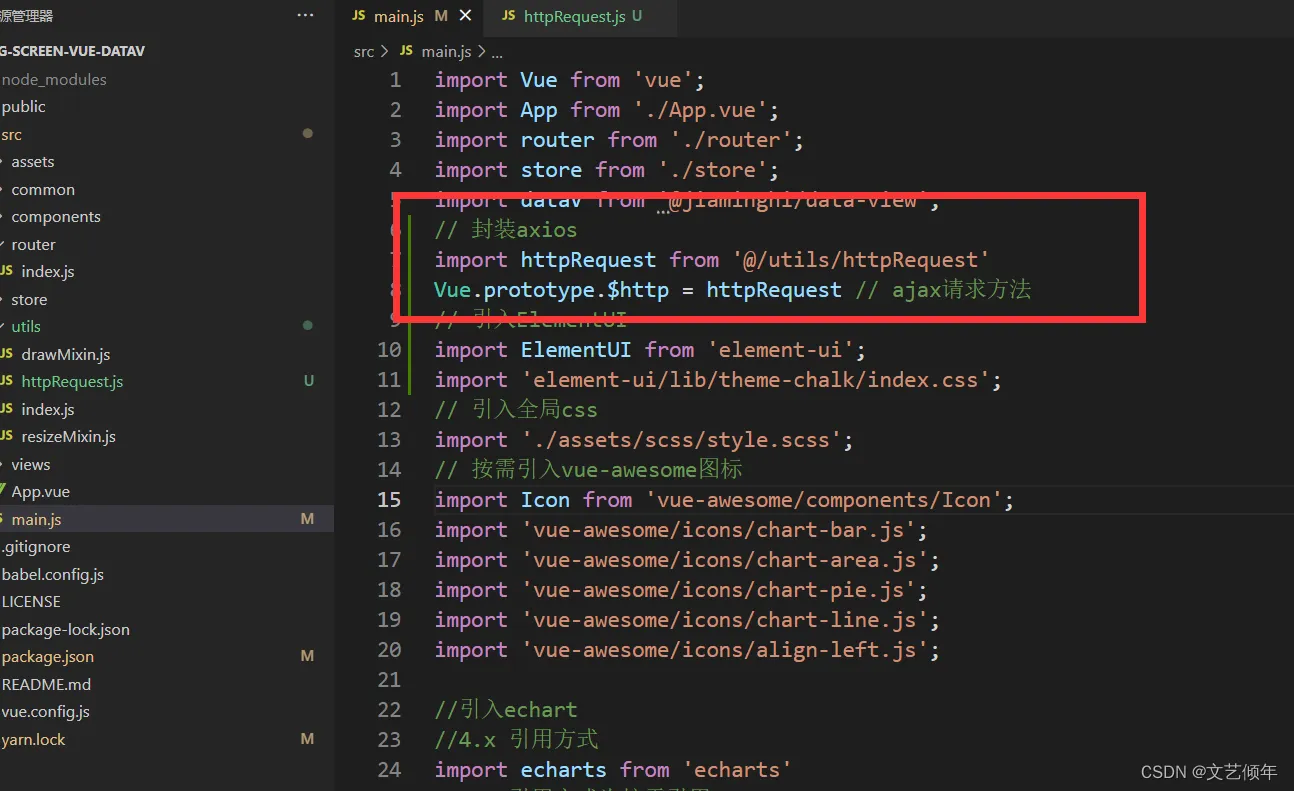Expand the views folder
The image size is (1294, 791).
(30, 464)
